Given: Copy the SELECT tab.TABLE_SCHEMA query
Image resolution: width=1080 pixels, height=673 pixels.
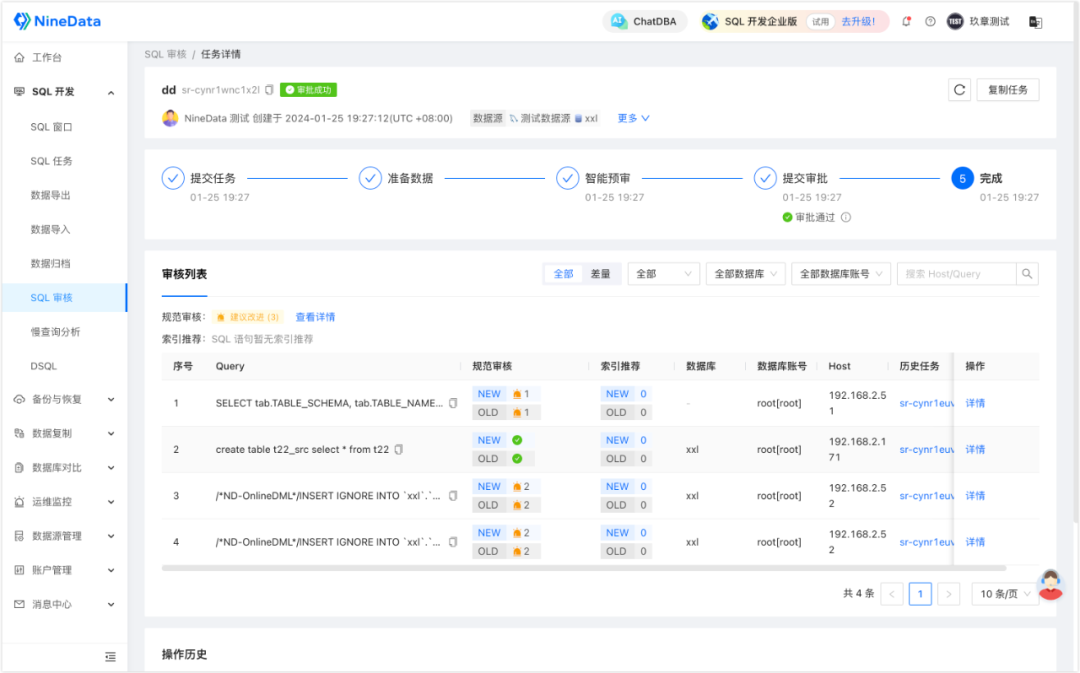Looking at the screenshot, I should click(x=453, y=403).
